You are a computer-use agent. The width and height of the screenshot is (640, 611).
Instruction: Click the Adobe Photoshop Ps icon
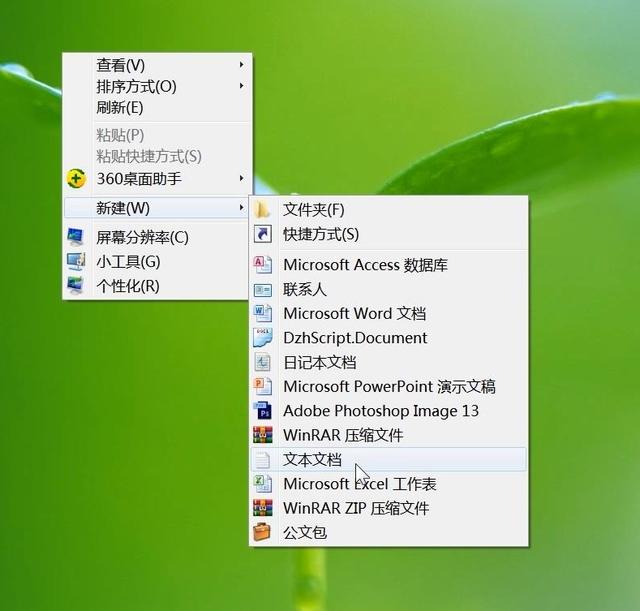point(262,411)
